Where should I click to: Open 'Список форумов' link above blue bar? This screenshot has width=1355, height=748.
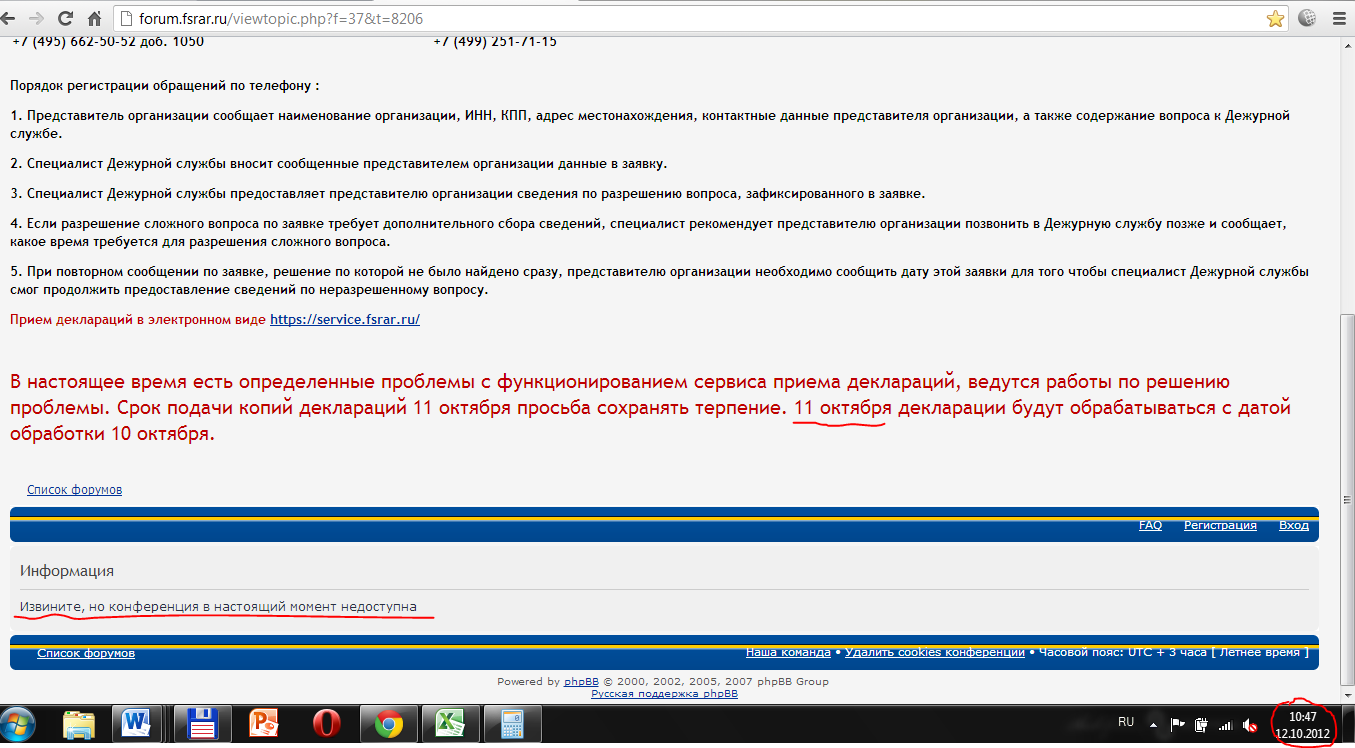point(74,490)
